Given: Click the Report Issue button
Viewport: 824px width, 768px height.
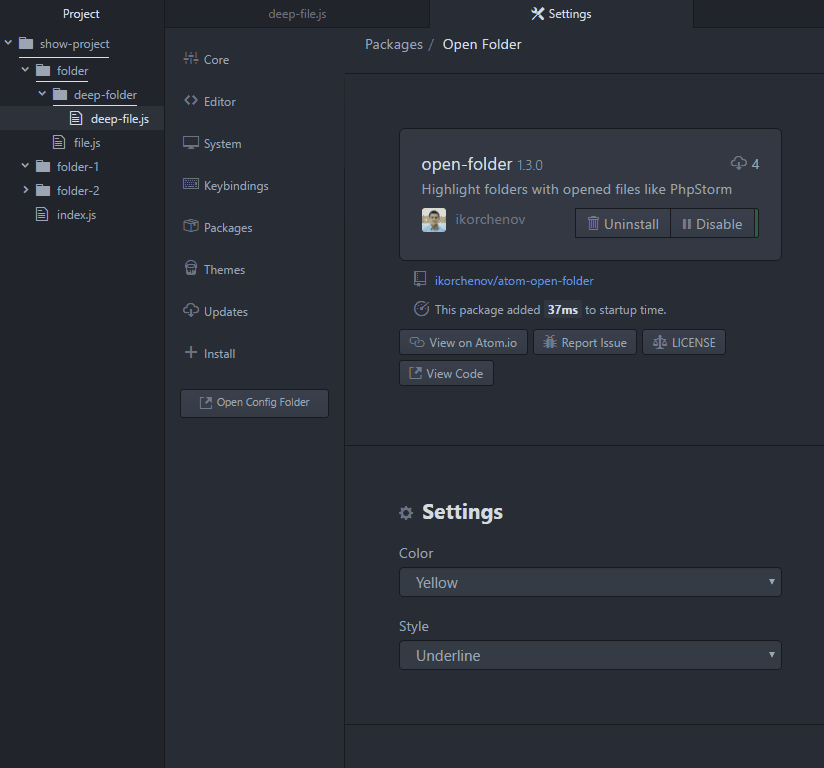Looking at the screenshot, I should (585, 343).
